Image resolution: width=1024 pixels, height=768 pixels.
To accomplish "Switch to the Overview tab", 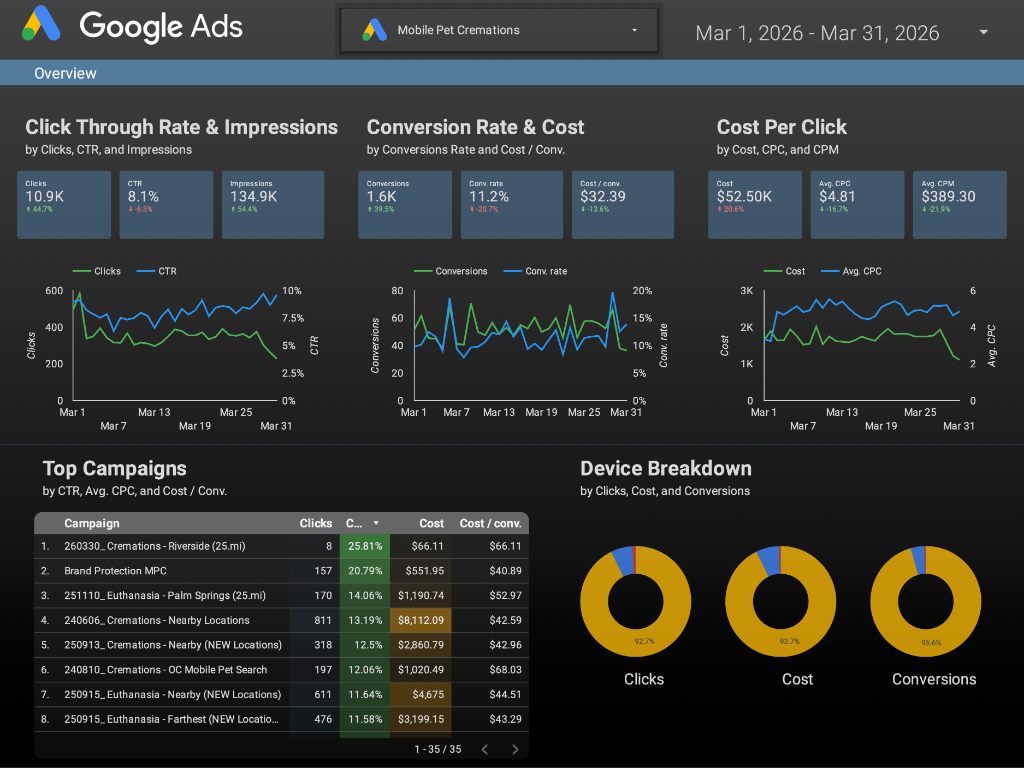I will [65, 73].
